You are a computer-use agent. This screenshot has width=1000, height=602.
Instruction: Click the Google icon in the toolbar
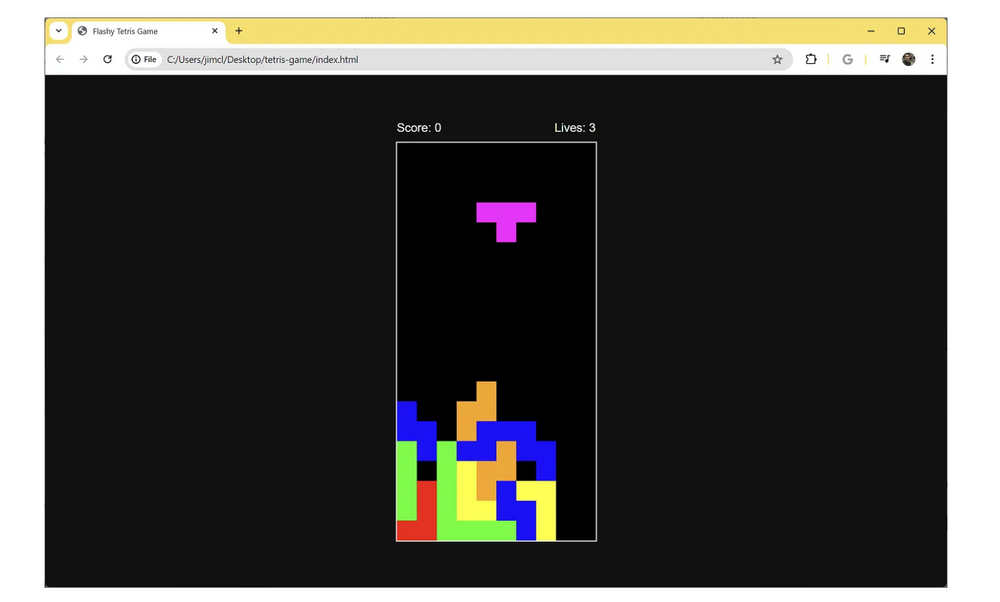(847, 60)
